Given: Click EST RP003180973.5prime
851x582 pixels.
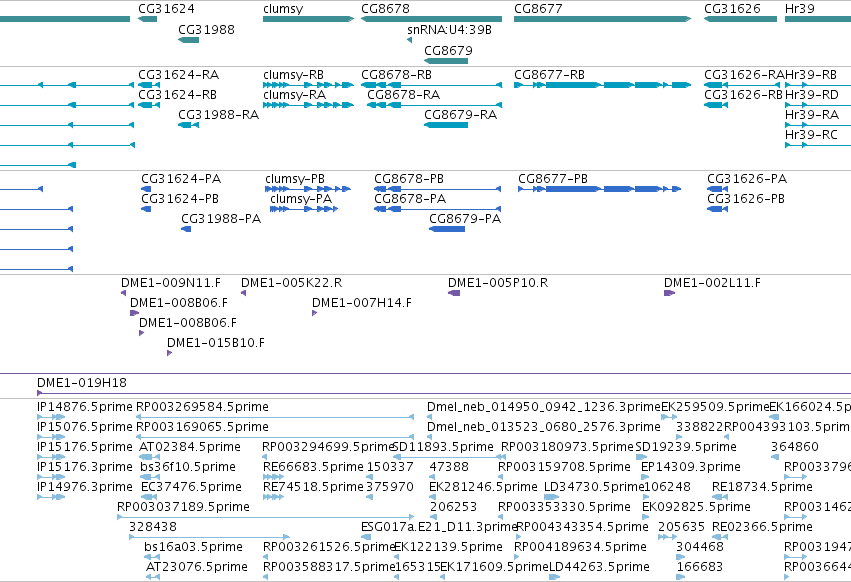Looking at the screenshot, I should 503,457.
